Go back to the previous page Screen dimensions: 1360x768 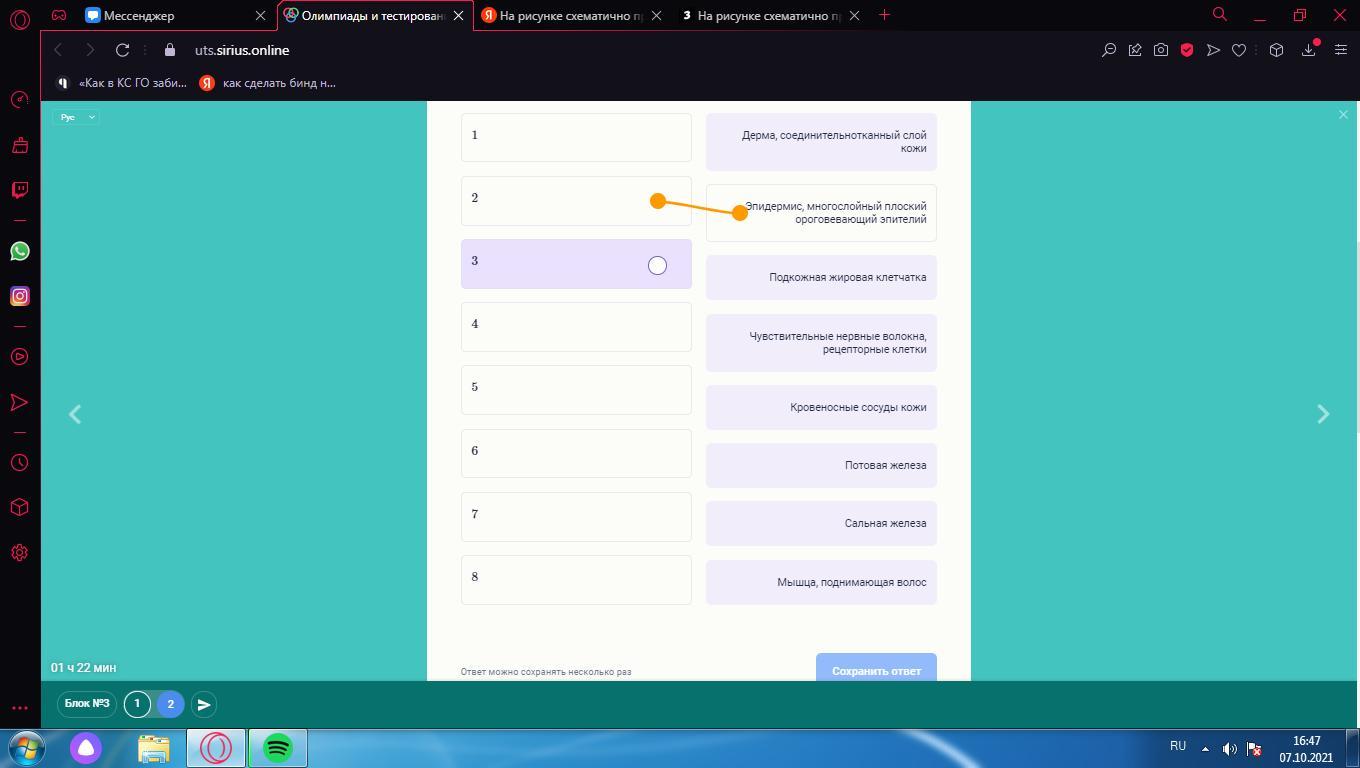58,50
